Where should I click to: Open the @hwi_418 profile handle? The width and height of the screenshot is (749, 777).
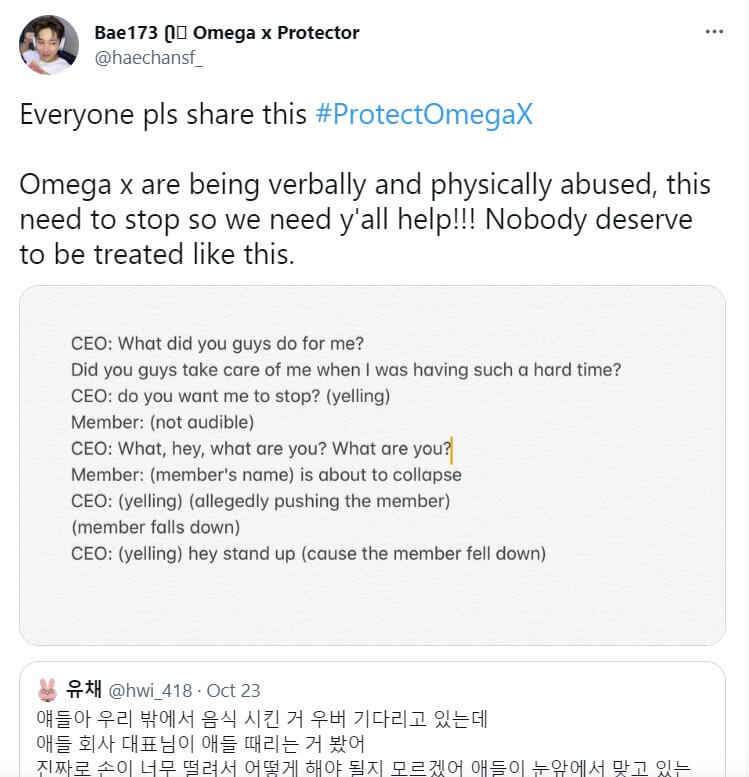150,690
